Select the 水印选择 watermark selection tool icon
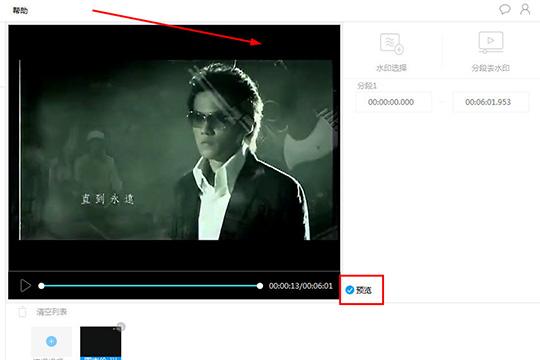540x360 pixels. click(392, 44)
